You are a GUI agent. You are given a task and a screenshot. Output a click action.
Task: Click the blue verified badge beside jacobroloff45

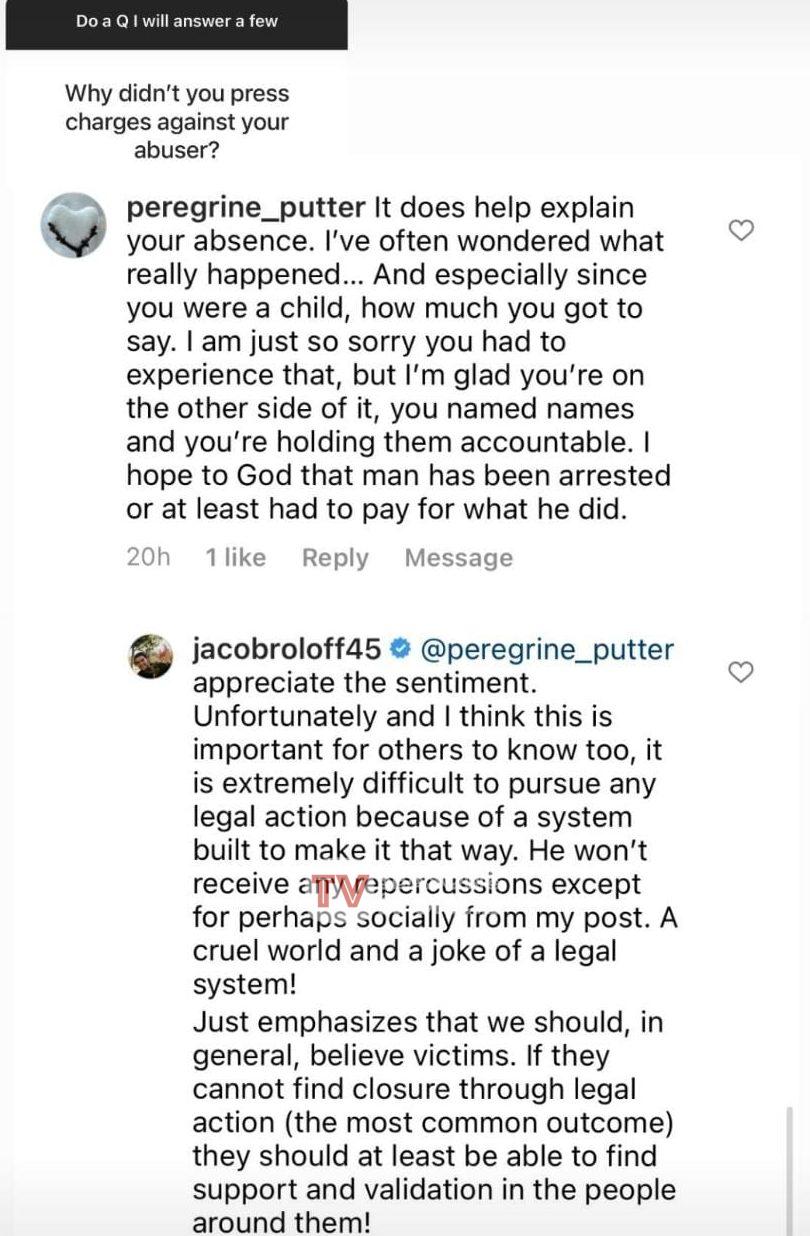(x=400, y=649)
